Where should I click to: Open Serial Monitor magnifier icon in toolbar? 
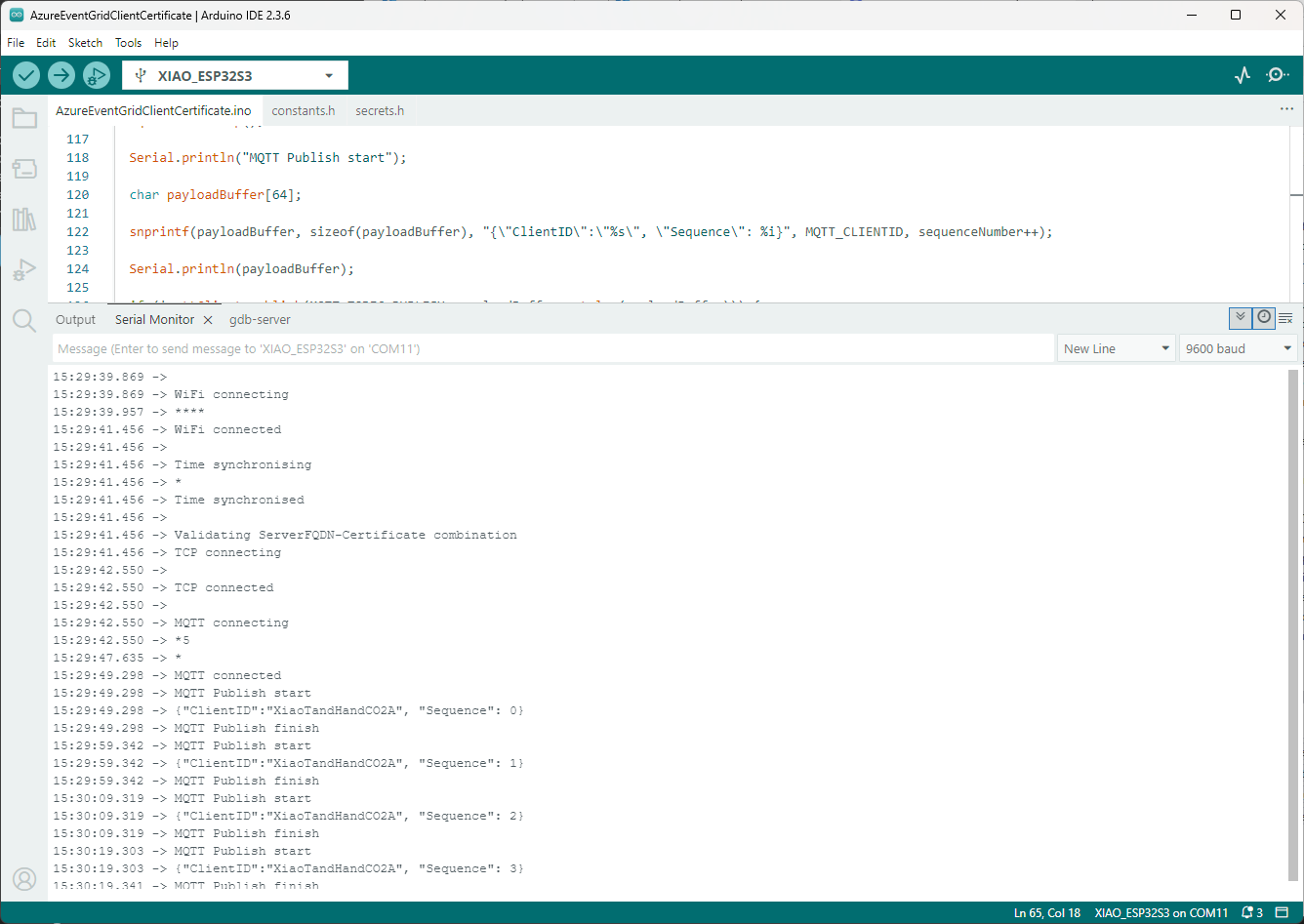(1277, 75)
